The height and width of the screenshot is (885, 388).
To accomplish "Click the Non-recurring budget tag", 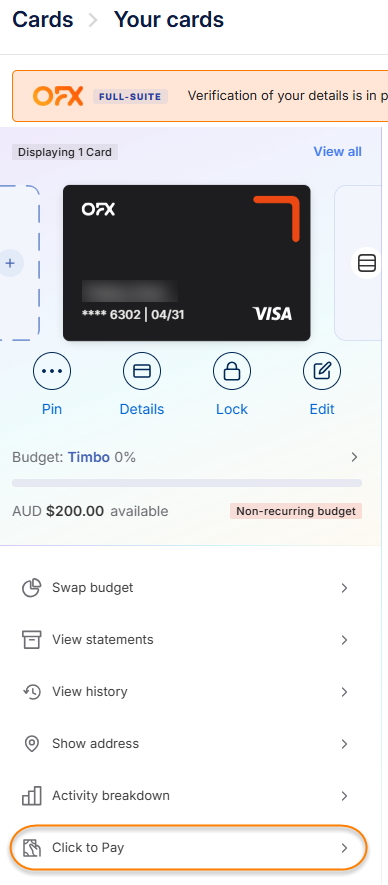I will (x=296, y=511).
